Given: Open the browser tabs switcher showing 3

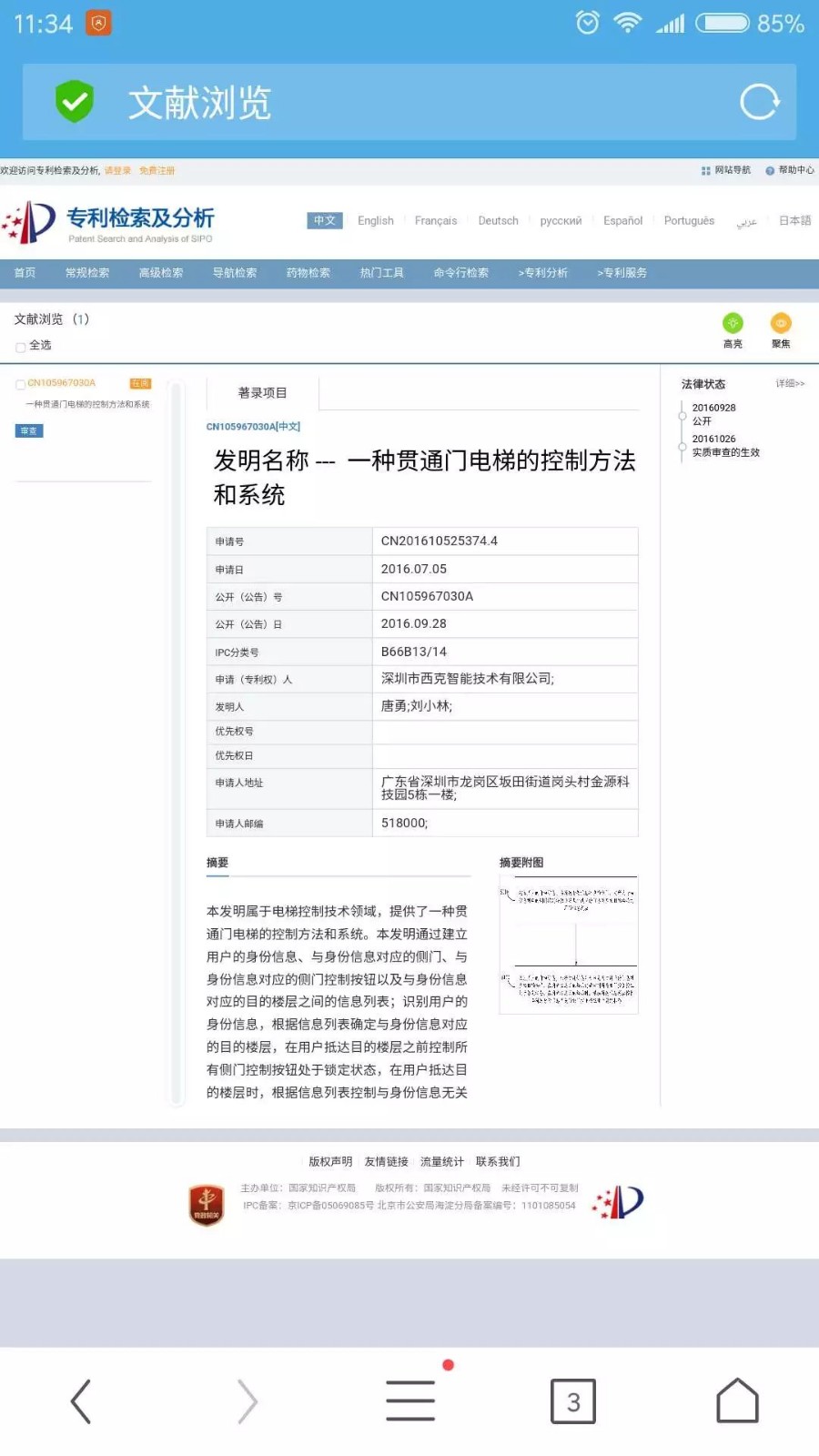Looking at the screenshot, I should 573,1400.
